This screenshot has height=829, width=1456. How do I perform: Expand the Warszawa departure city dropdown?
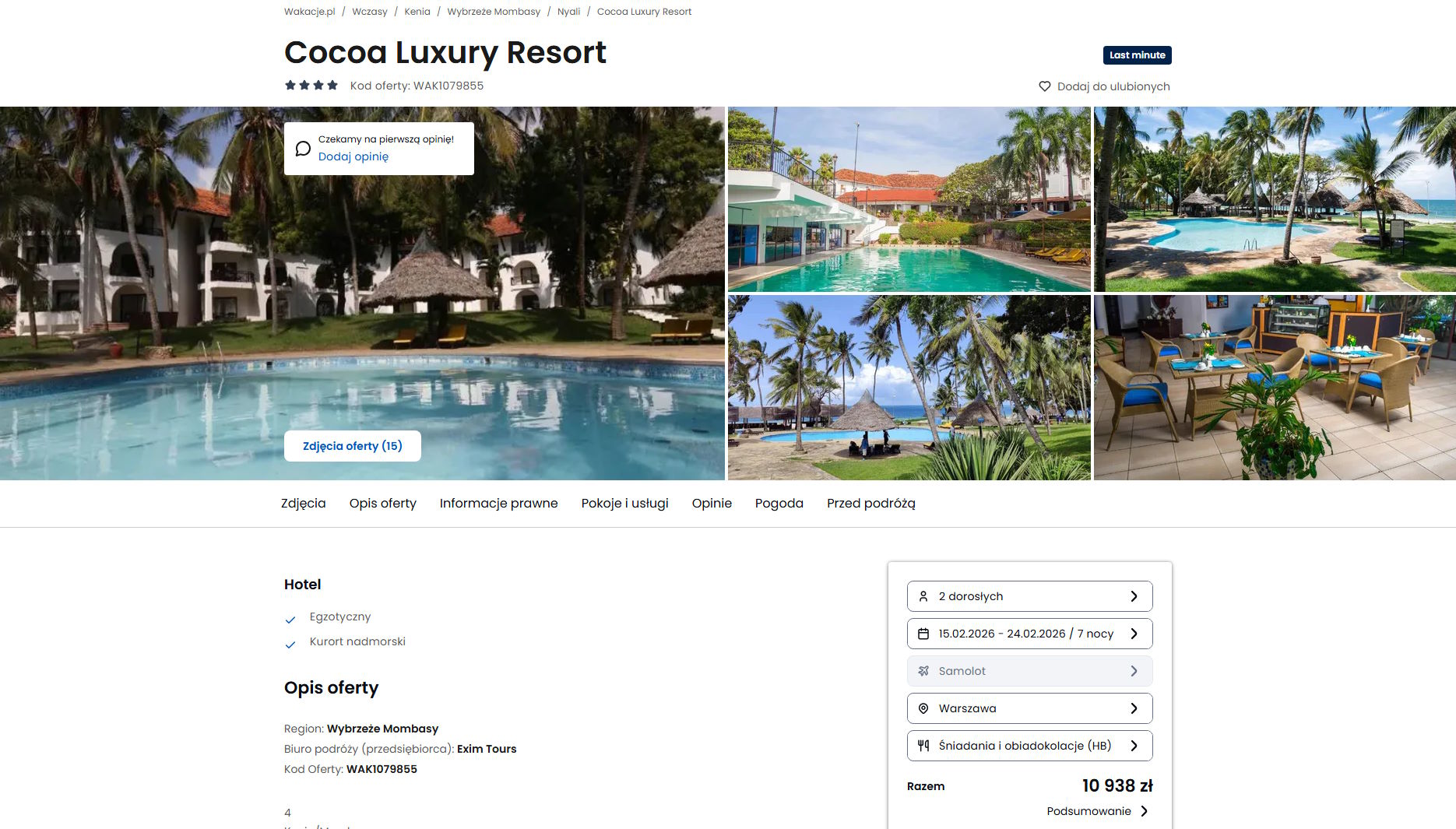click(x=1029, y=708)
